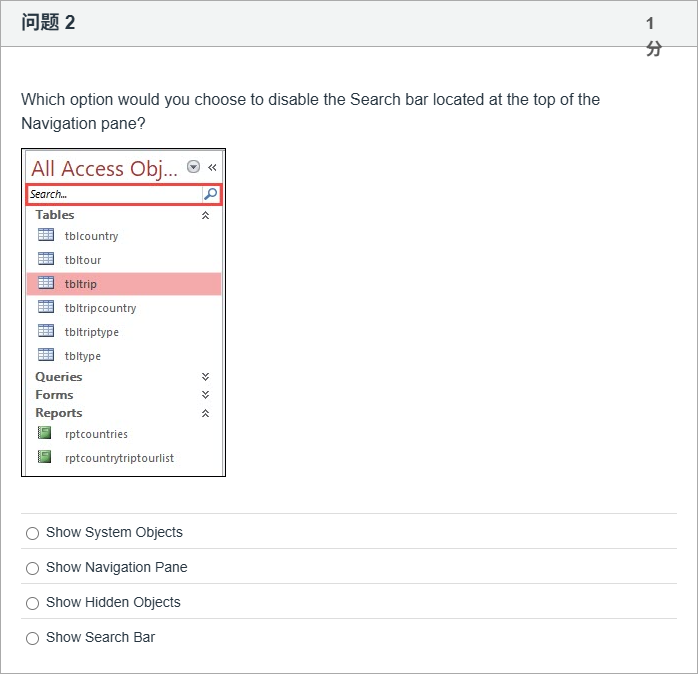Click the magnifier search icon
The image size is (698, 674).
coord(210,194)
